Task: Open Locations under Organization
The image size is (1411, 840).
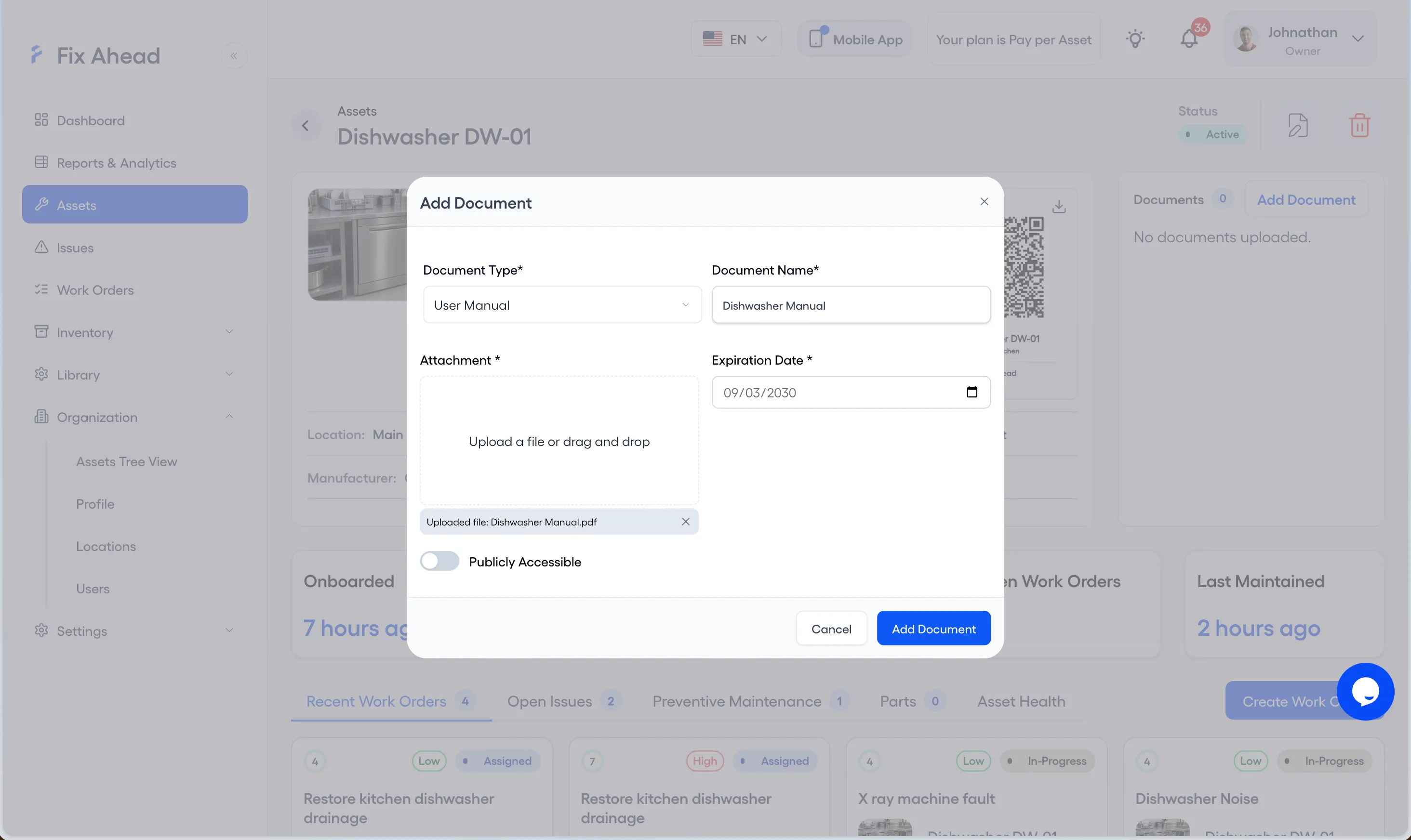Action: point(106,546)
